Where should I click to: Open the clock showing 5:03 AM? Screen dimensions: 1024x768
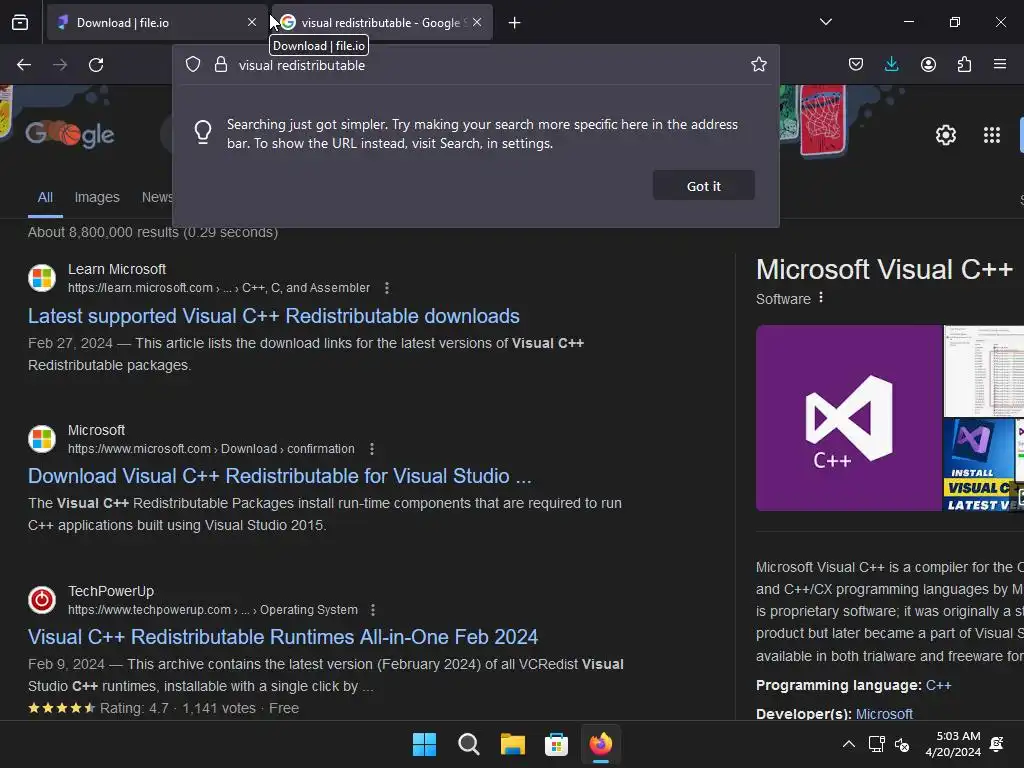tap(953, 744)
